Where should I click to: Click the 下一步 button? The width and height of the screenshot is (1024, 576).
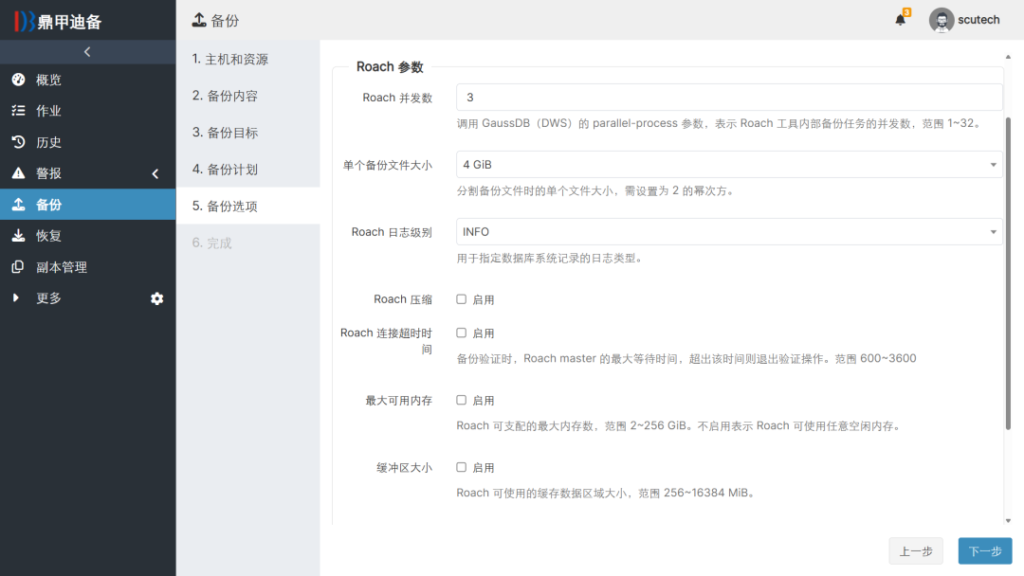click(984, 551)
